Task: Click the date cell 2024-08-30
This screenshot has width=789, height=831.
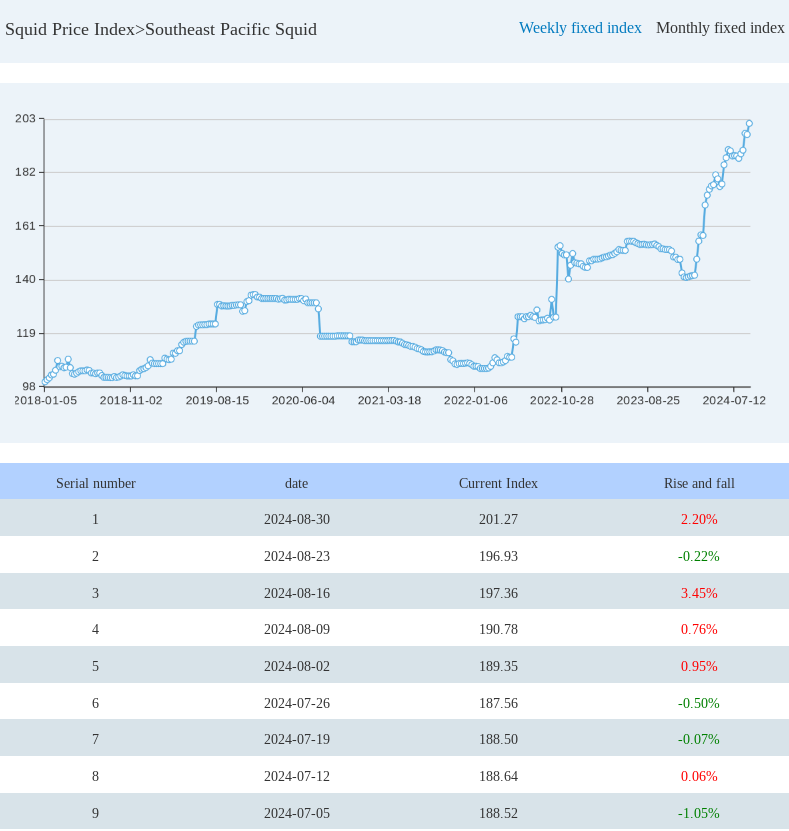Action: point(297,519)
